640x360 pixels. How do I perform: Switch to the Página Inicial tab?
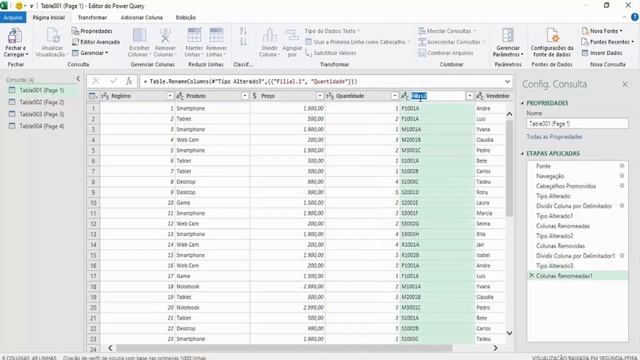pyautogui.click(x=49, y=18)
